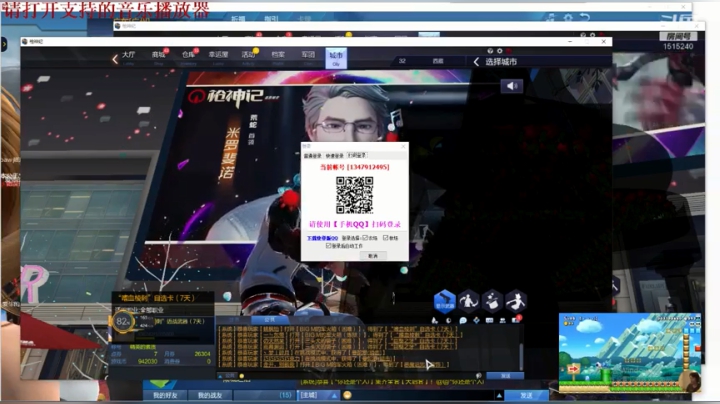The width and height of the screenshot is (720, 404).
Task: Click the bottom chat text input
Action: click(x=423, y=395)
